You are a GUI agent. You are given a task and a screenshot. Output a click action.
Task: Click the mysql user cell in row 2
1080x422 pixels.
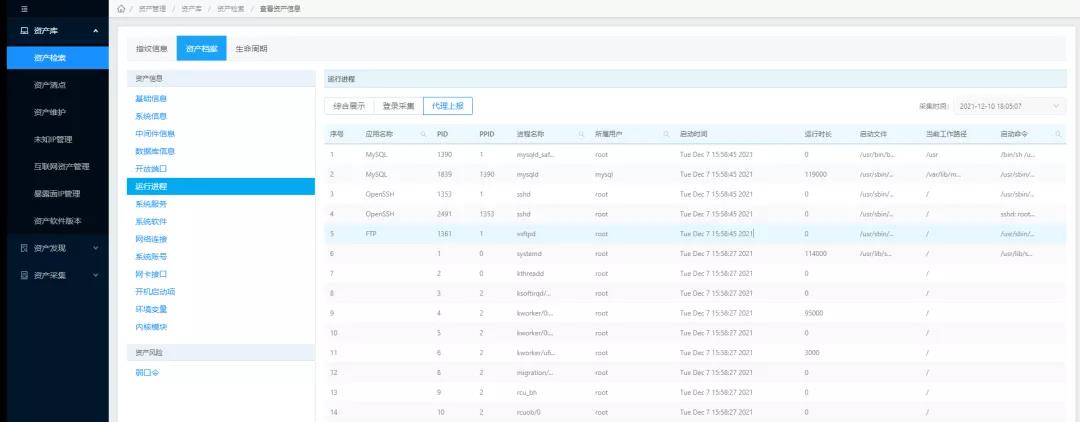coord(604,175)
